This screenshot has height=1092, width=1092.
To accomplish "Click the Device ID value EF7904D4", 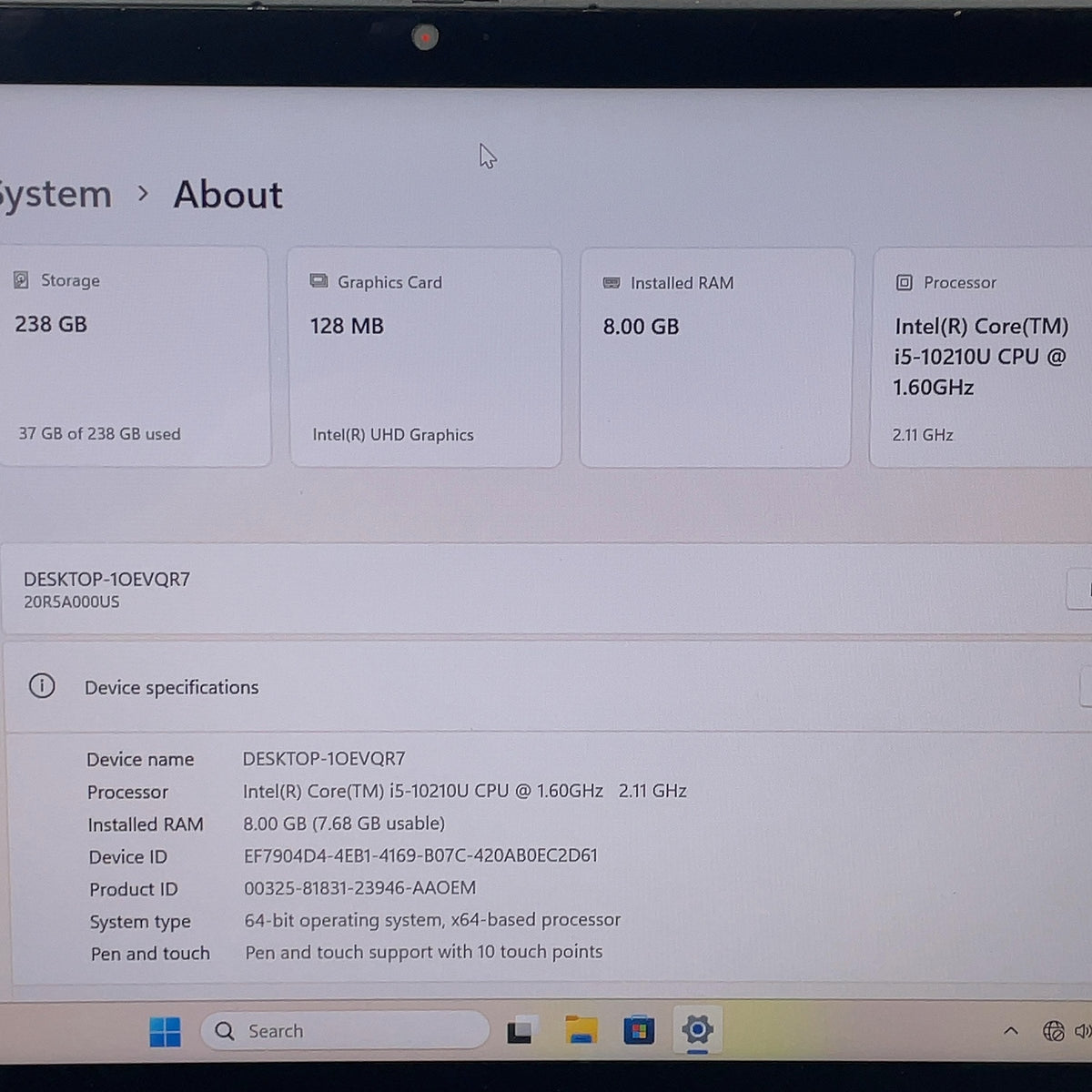I will [420, 855].
